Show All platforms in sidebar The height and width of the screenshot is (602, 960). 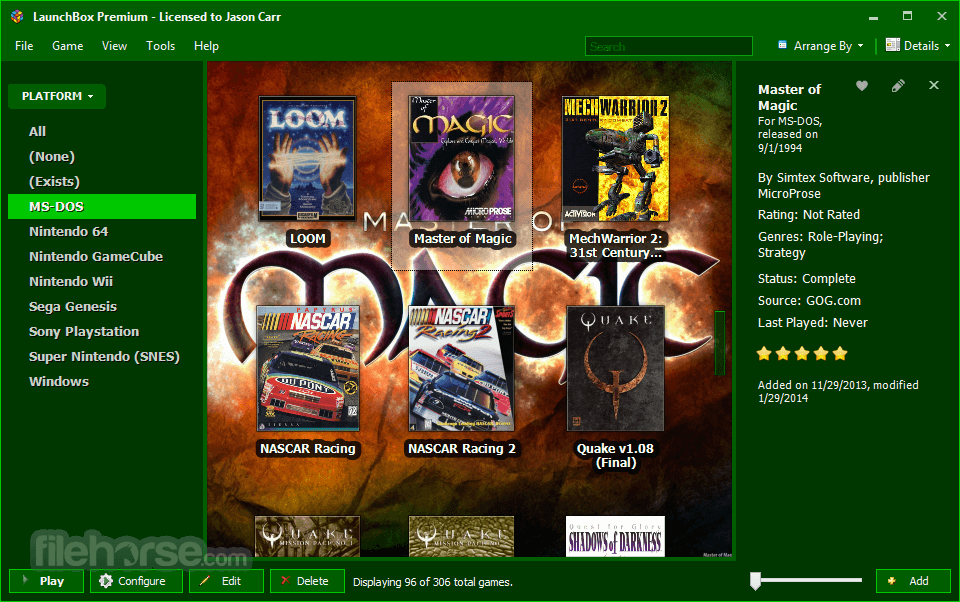point(37,131)
